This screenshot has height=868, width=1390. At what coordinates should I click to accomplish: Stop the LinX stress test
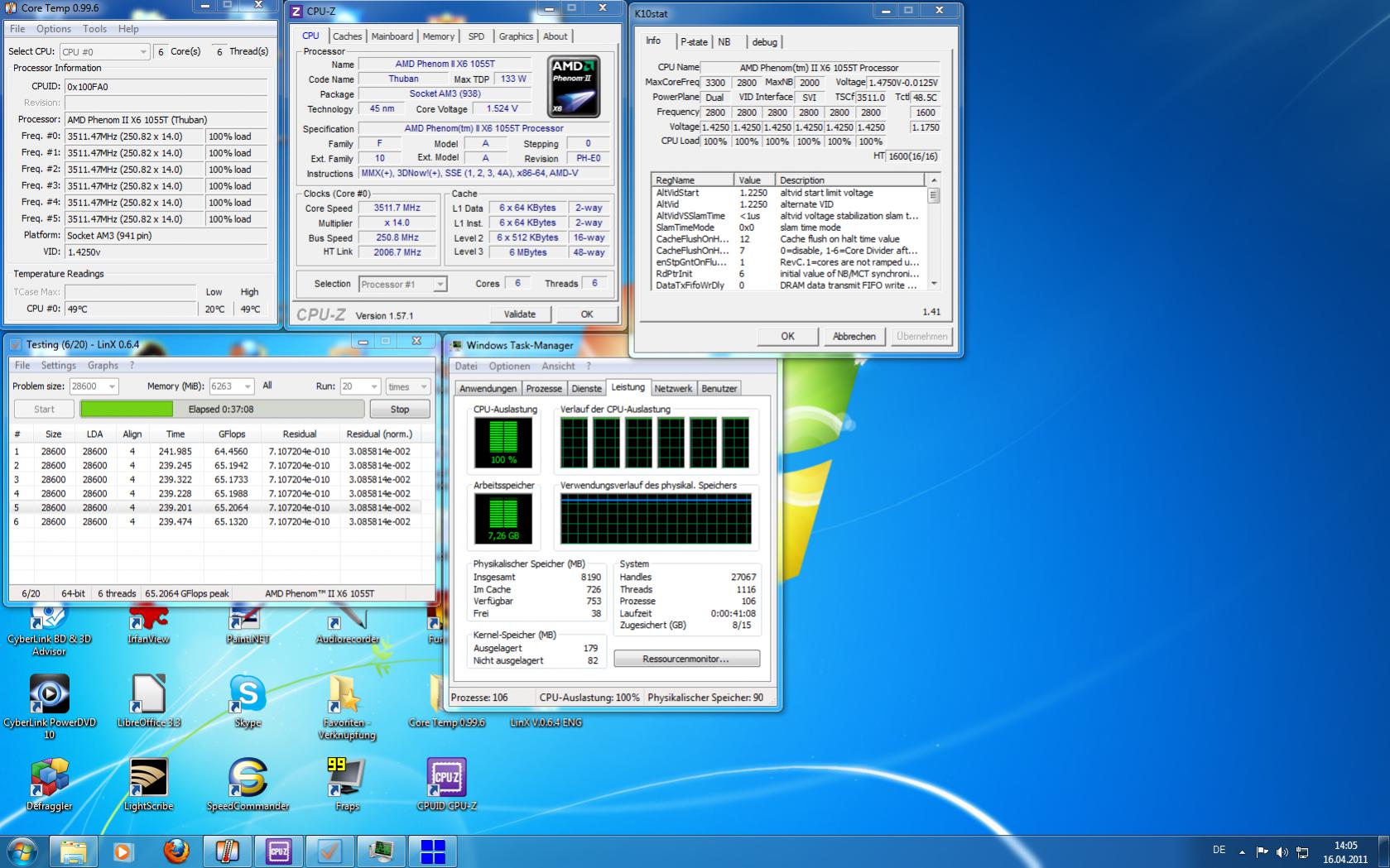pyautogui.click(x=400, y=409)
